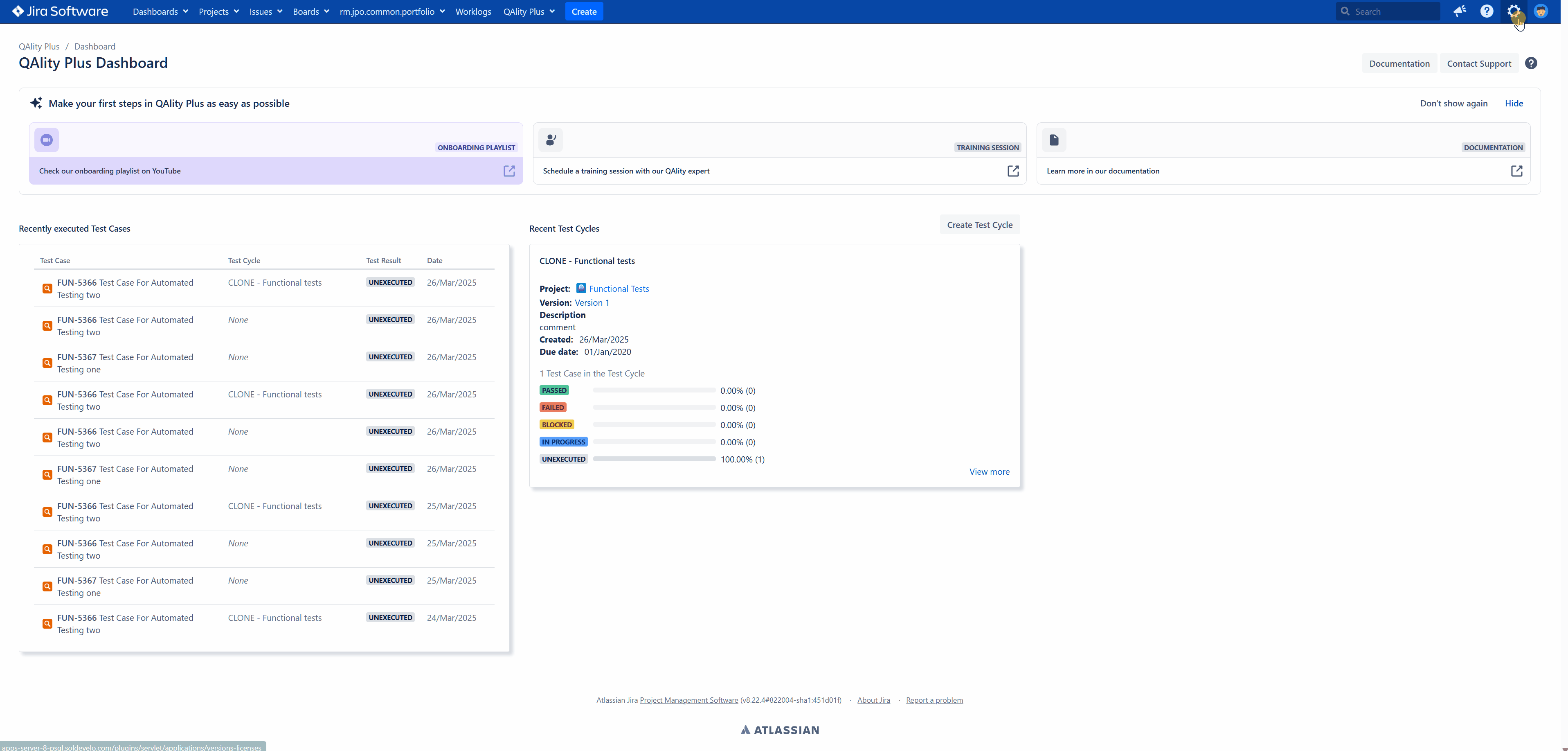Viewport: 1568px width, 751px height.
Task: Click the Documentation button
Action: 1399,63
